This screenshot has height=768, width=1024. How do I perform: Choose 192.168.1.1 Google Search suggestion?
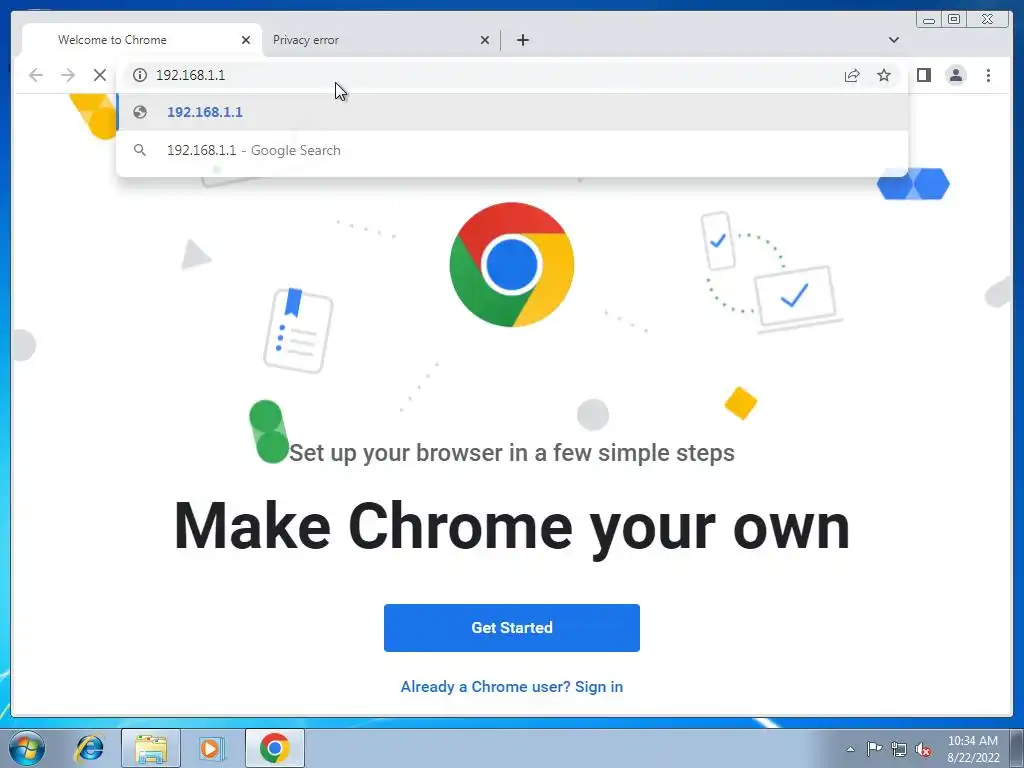tap(512, 150)
